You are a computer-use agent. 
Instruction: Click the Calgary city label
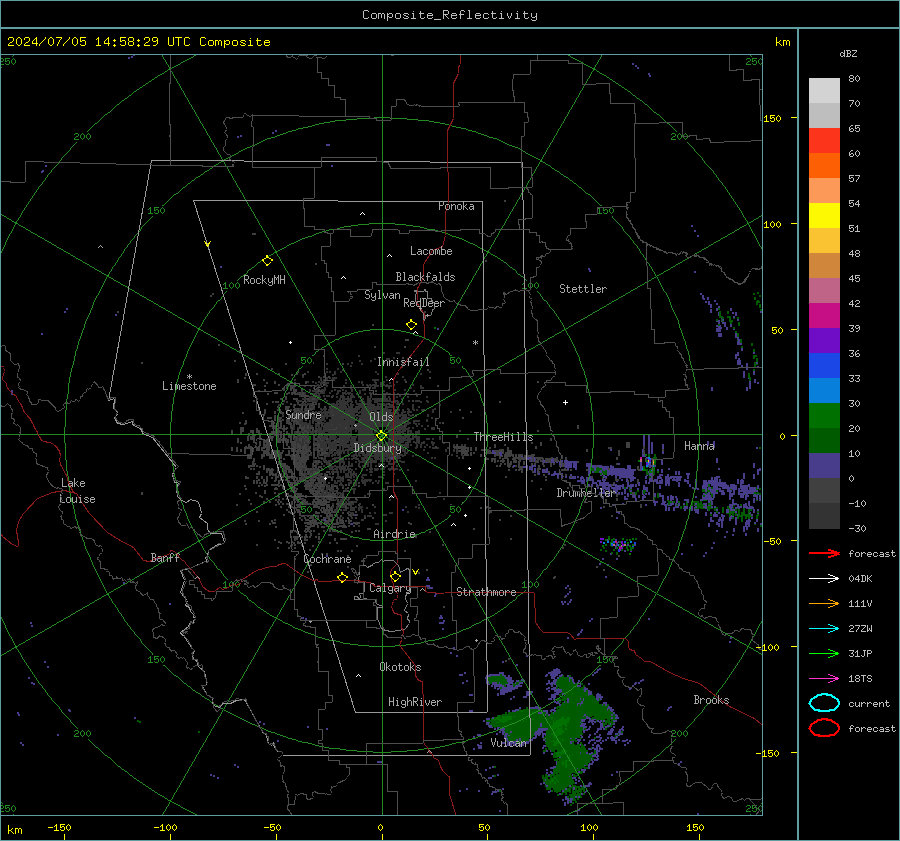[x=390, y=588]
